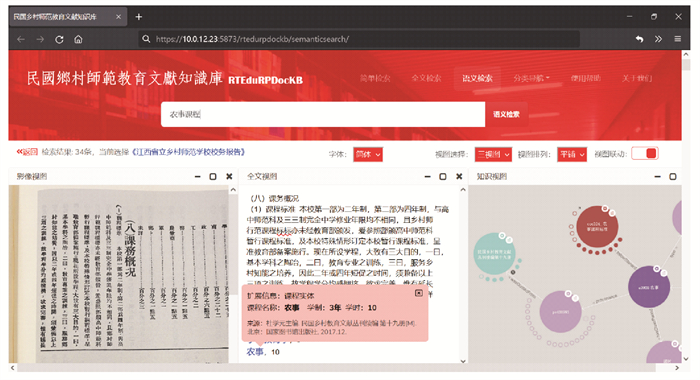Collapse the pink 扩展信息 popup
The height and width of the screenshot is (380, 700).
pyautogui.click(x=419, y=293)
